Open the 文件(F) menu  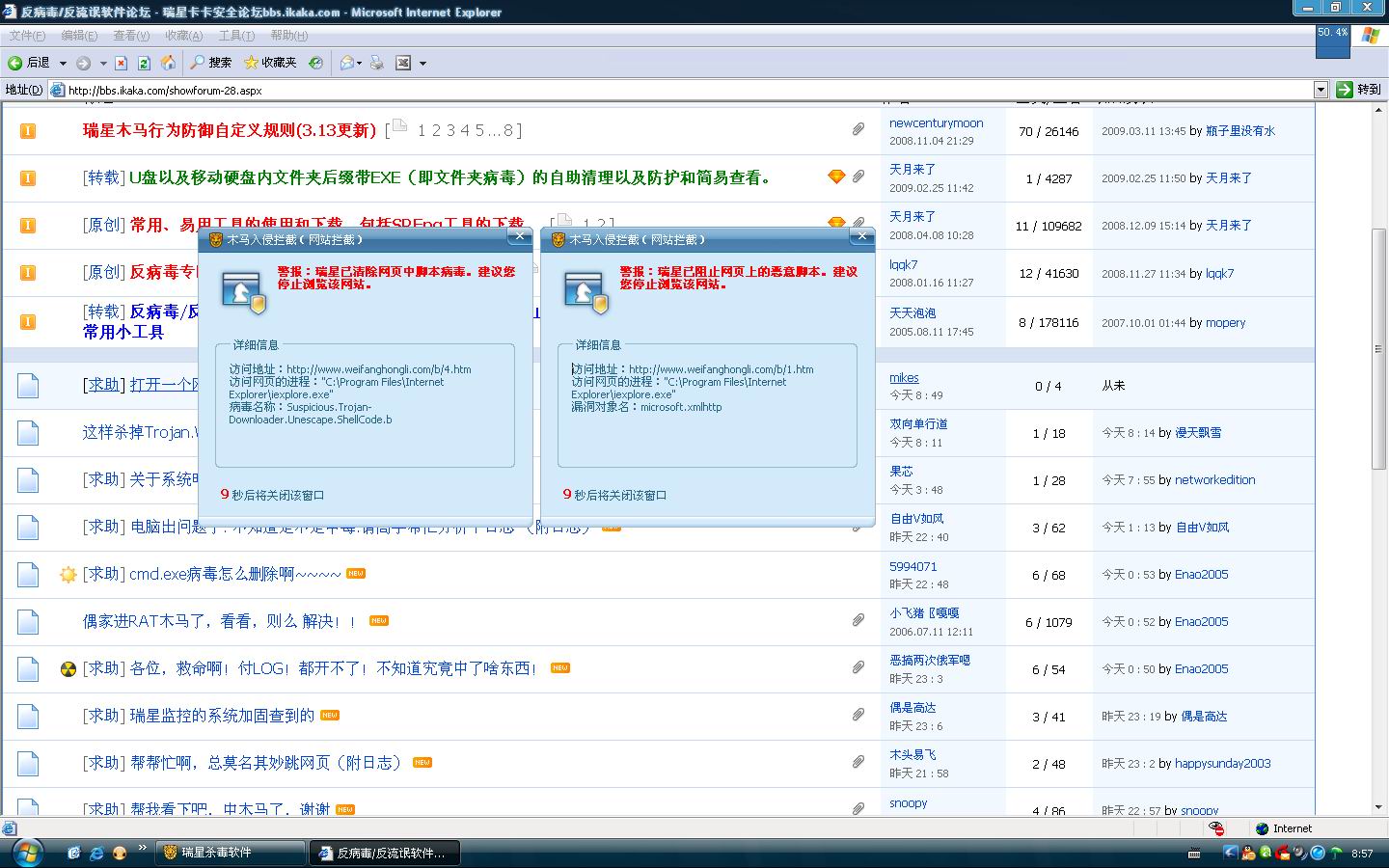27,36
